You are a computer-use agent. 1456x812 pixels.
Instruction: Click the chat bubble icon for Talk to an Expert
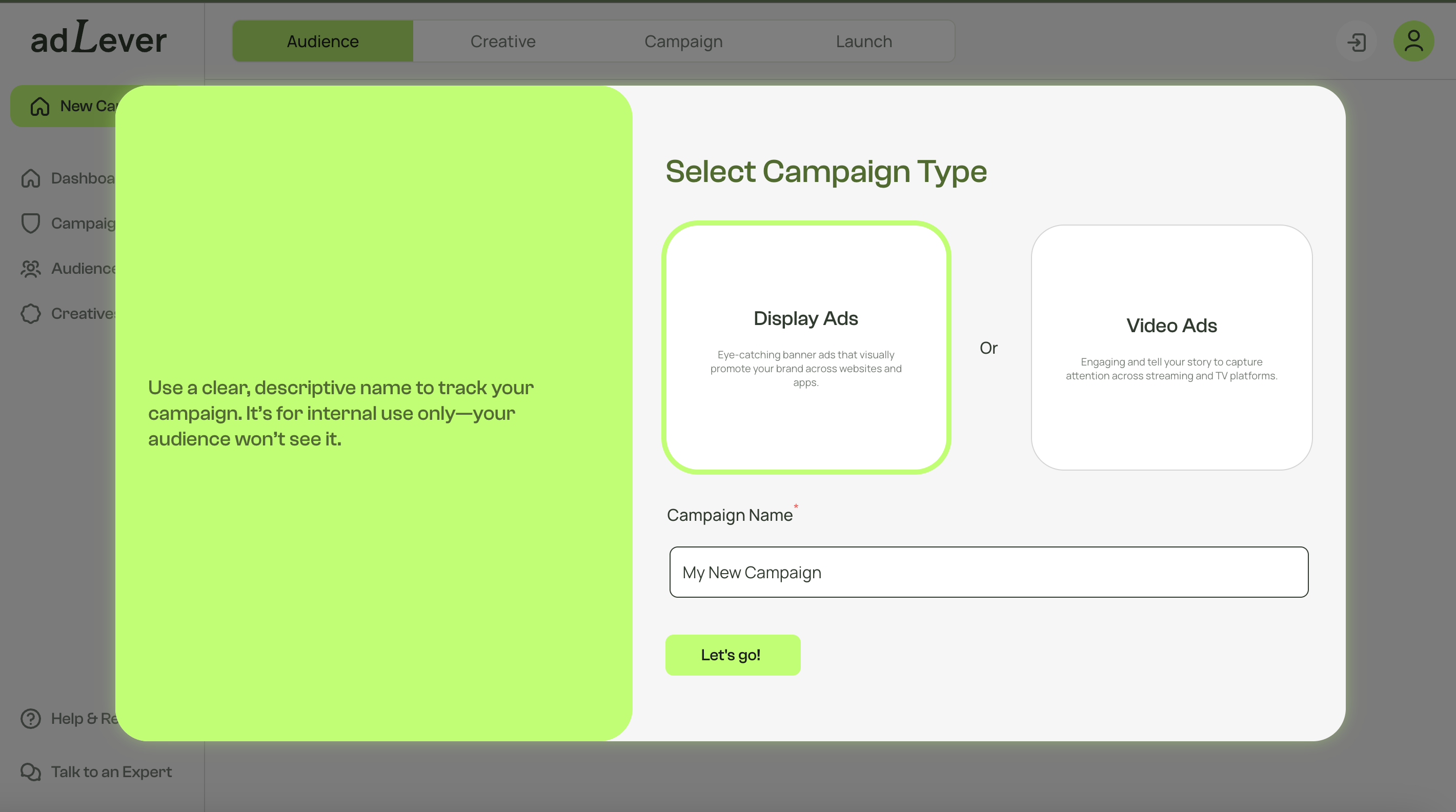(x=30, y=772)
